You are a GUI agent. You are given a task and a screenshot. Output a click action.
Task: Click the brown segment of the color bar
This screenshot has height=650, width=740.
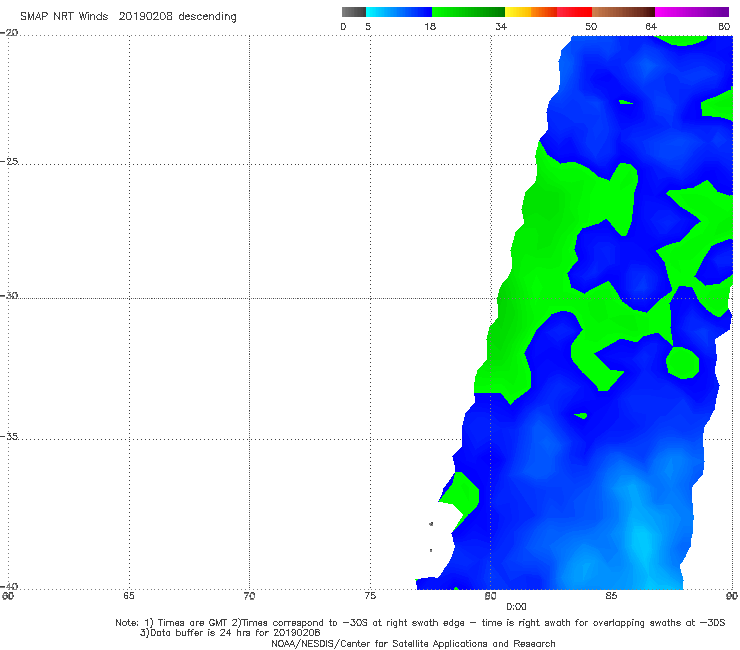(x=623, y=12)
